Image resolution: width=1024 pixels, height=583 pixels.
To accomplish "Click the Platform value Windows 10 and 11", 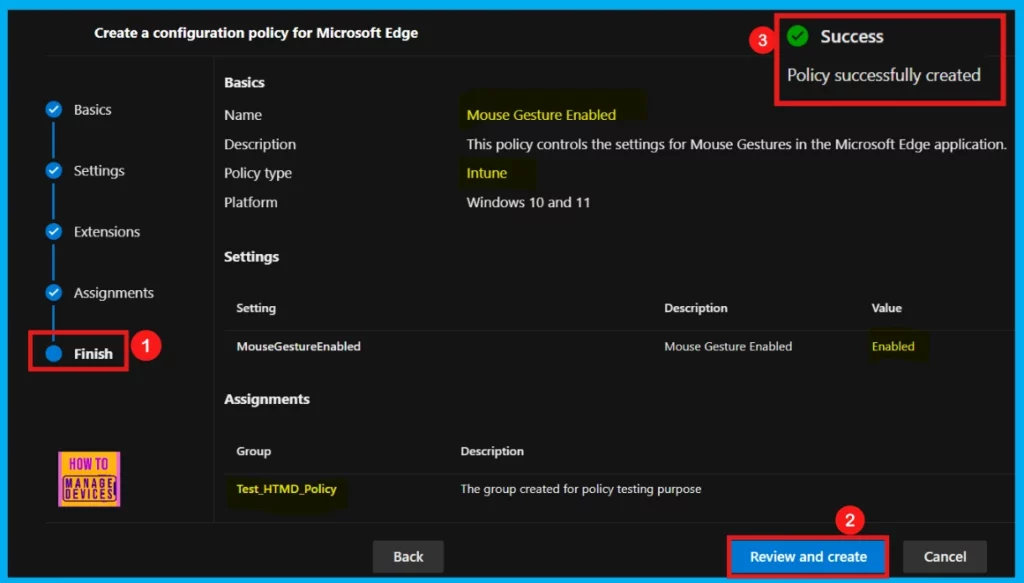I will click(x=528, y=202).
